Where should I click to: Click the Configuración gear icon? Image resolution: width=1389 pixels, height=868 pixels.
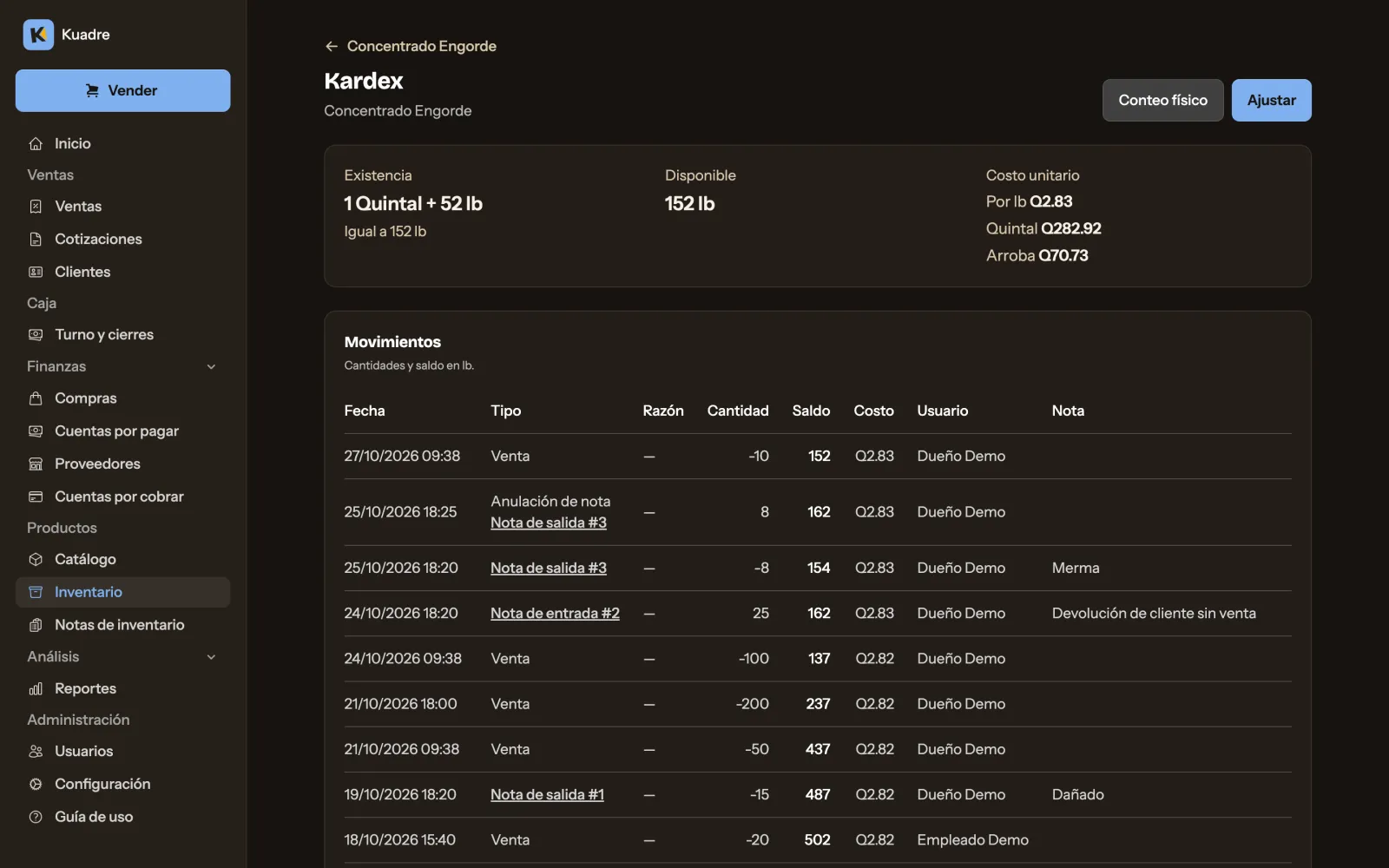tap(36, 785)
